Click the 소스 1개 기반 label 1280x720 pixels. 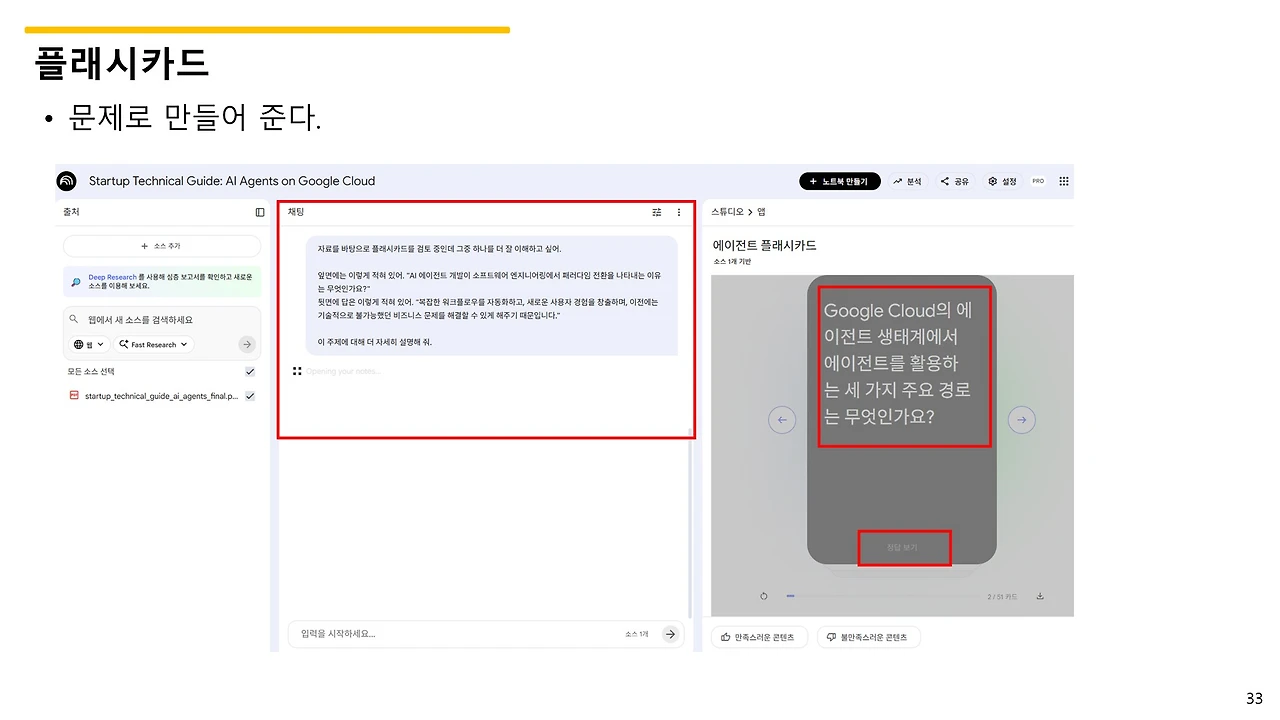[x=732, y=262]
